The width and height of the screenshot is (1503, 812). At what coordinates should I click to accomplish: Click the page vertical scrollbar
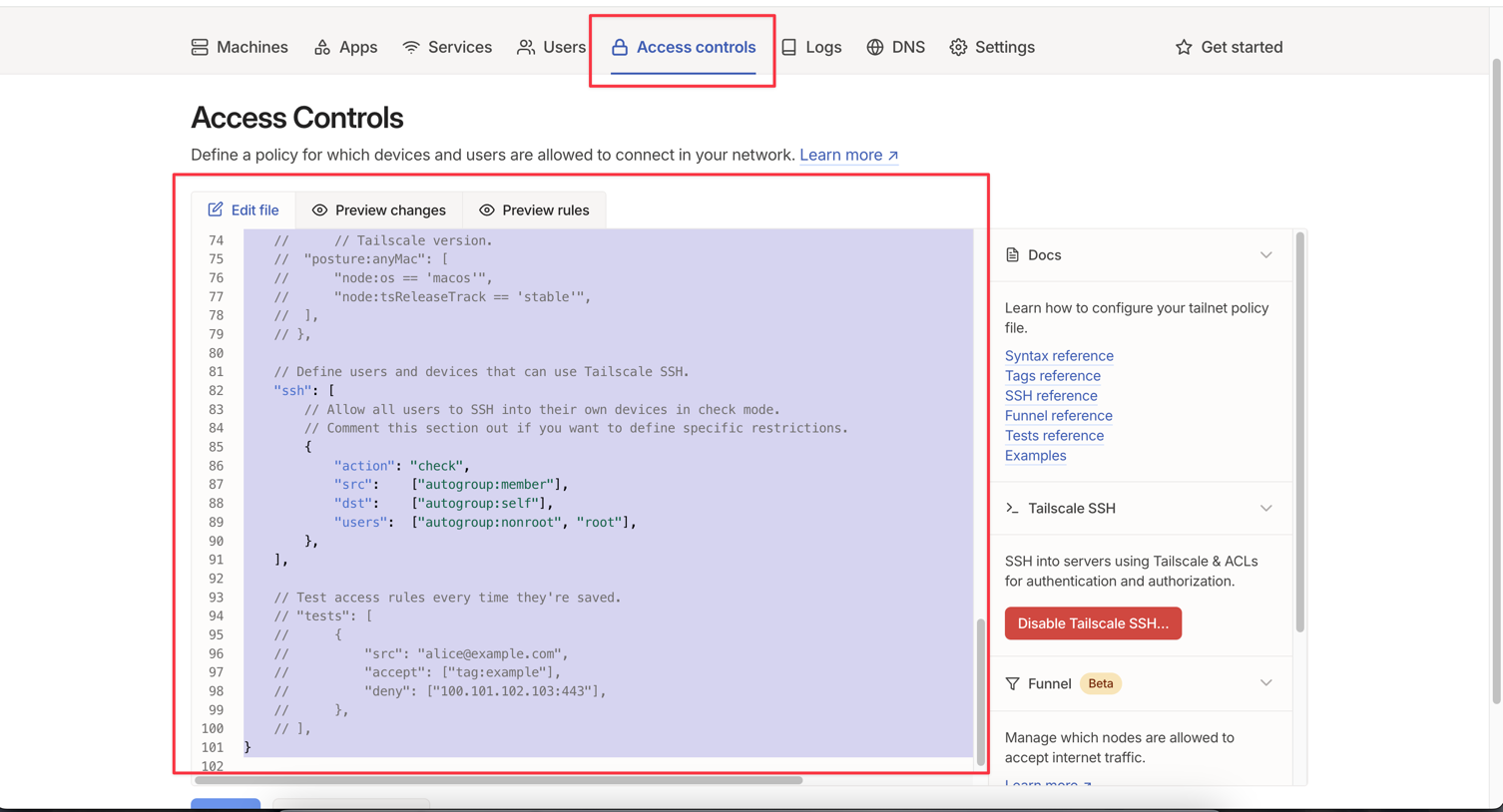pyautogui.click(x=1496, y=379)
